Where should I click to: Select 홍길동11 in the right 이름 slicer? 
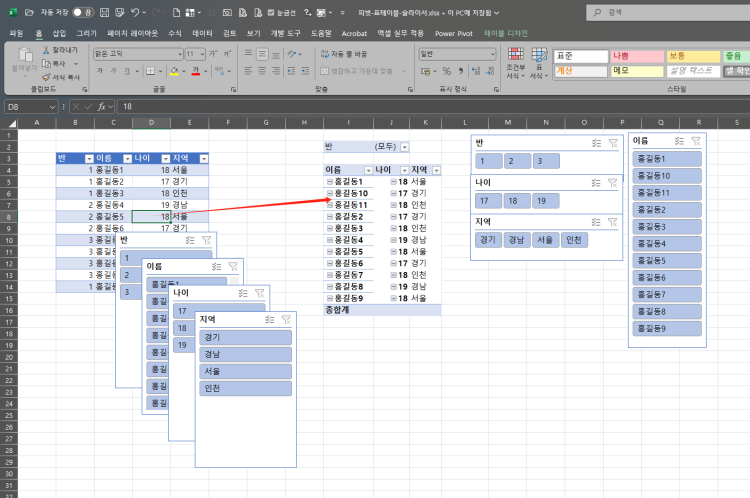tap(669, 192)
